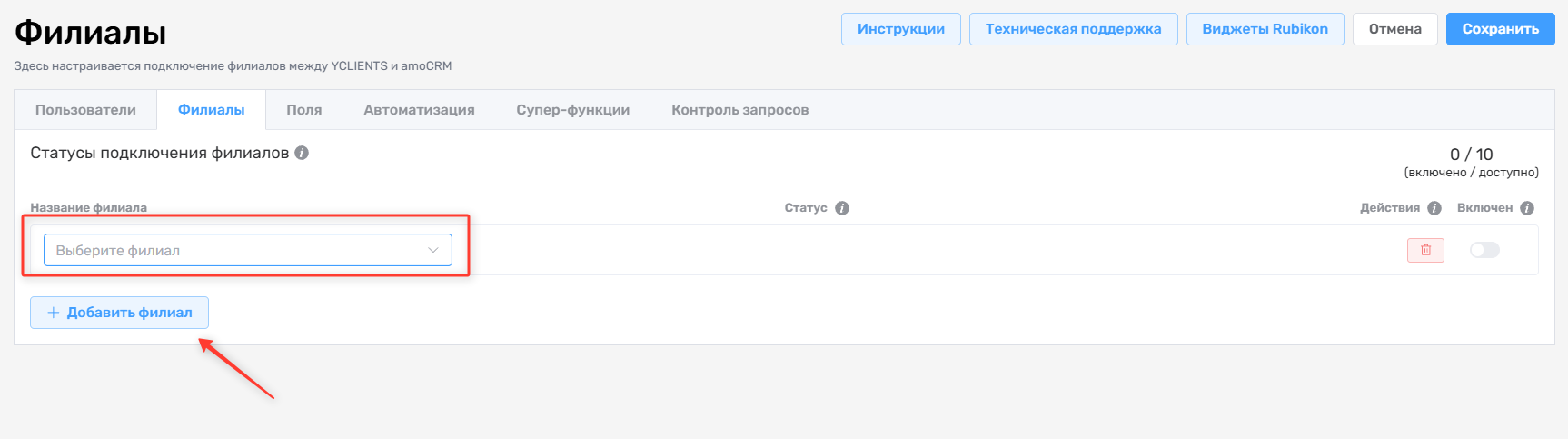
Task: Open the 'Супер-функции' tab
Action: coord(573,110)
